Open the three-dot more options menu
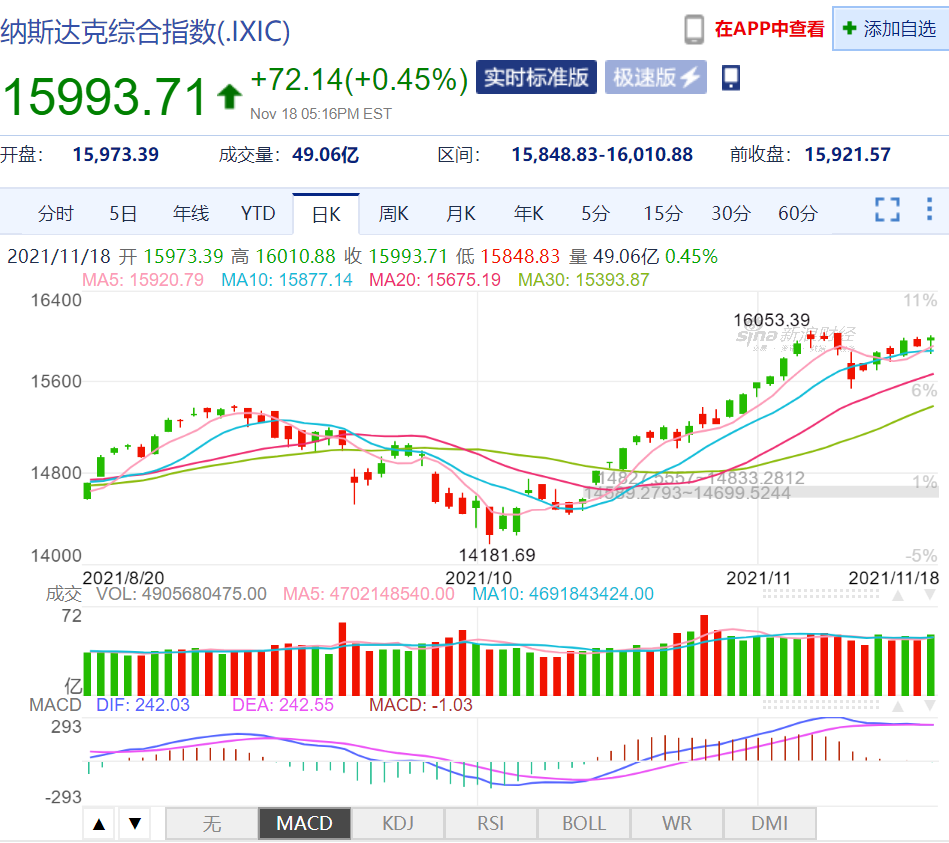Screen dimensions: 949x843 [x=930, y=209]
